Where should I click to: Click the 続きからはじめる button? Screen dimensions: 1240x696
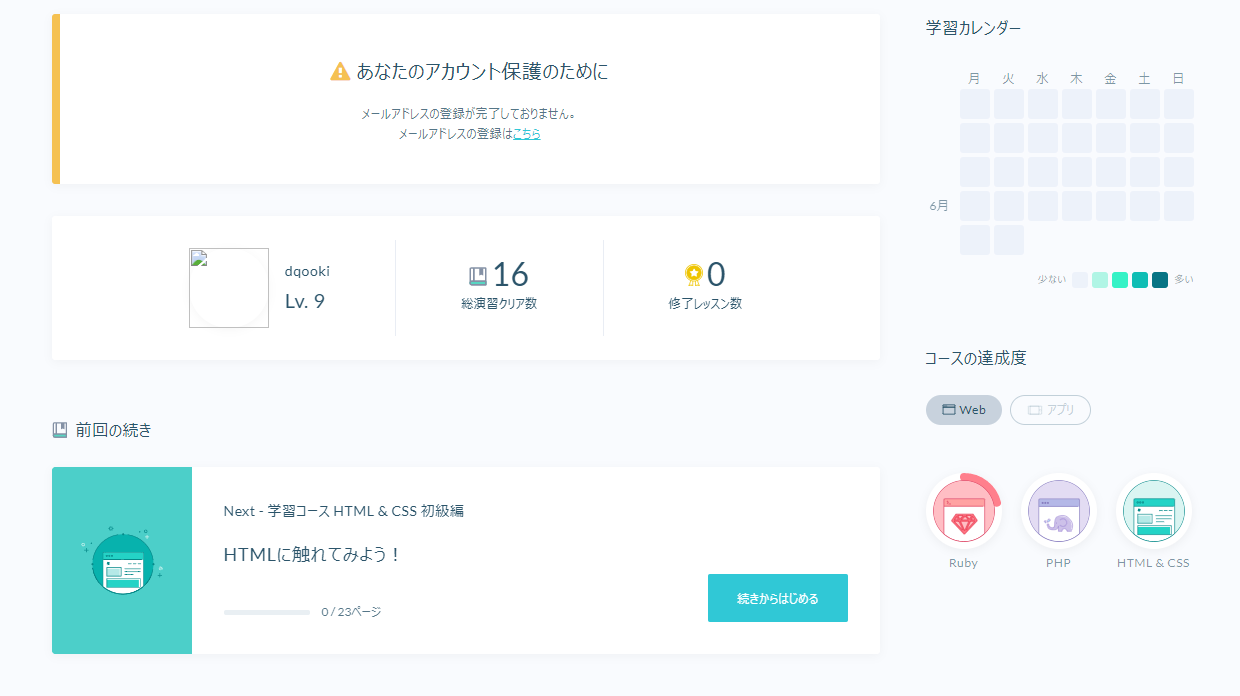(x=778, y=598)
